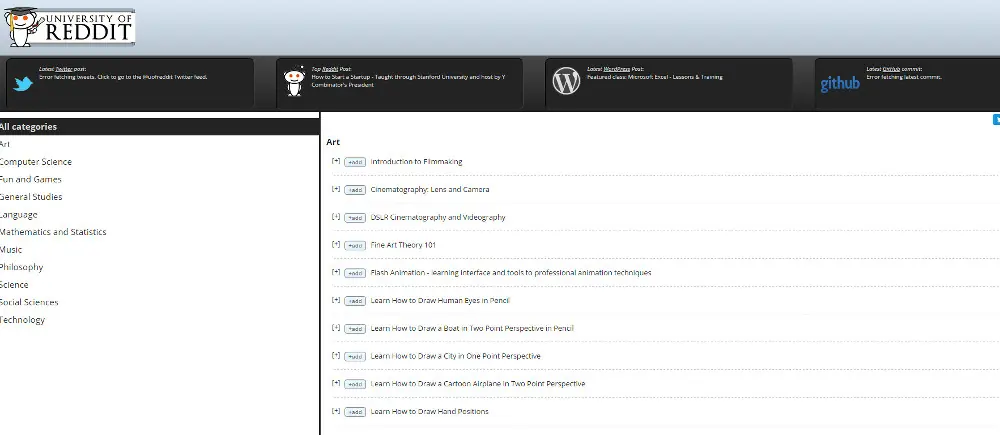Open Draw a City in One Point Perspective title

point(455,356)
